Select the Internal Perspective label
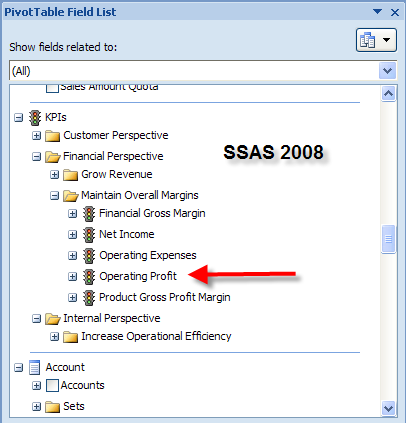 pos(112,318)
